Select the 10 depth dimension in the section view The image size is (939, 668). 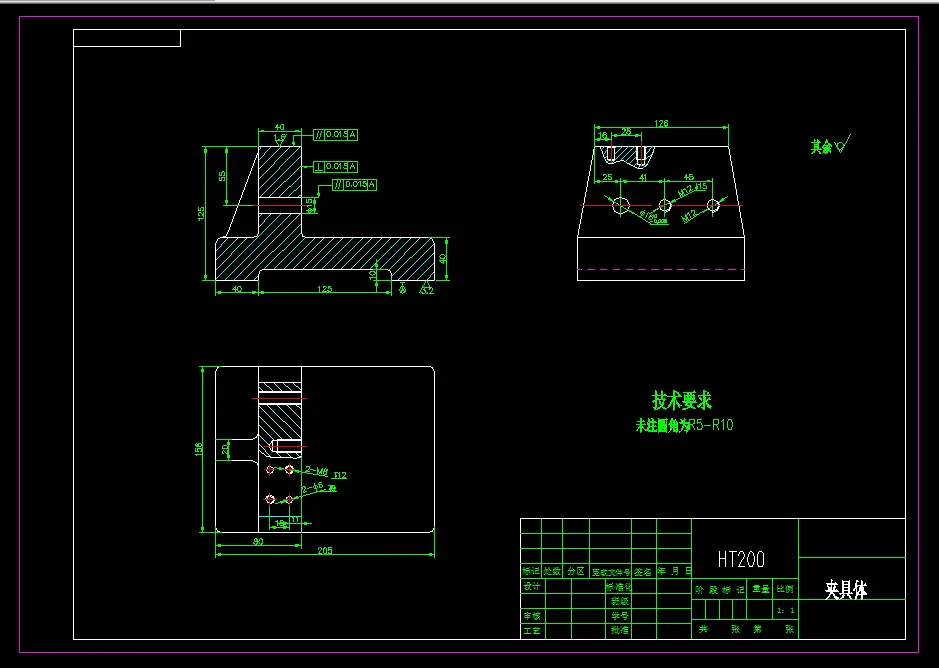372,275
